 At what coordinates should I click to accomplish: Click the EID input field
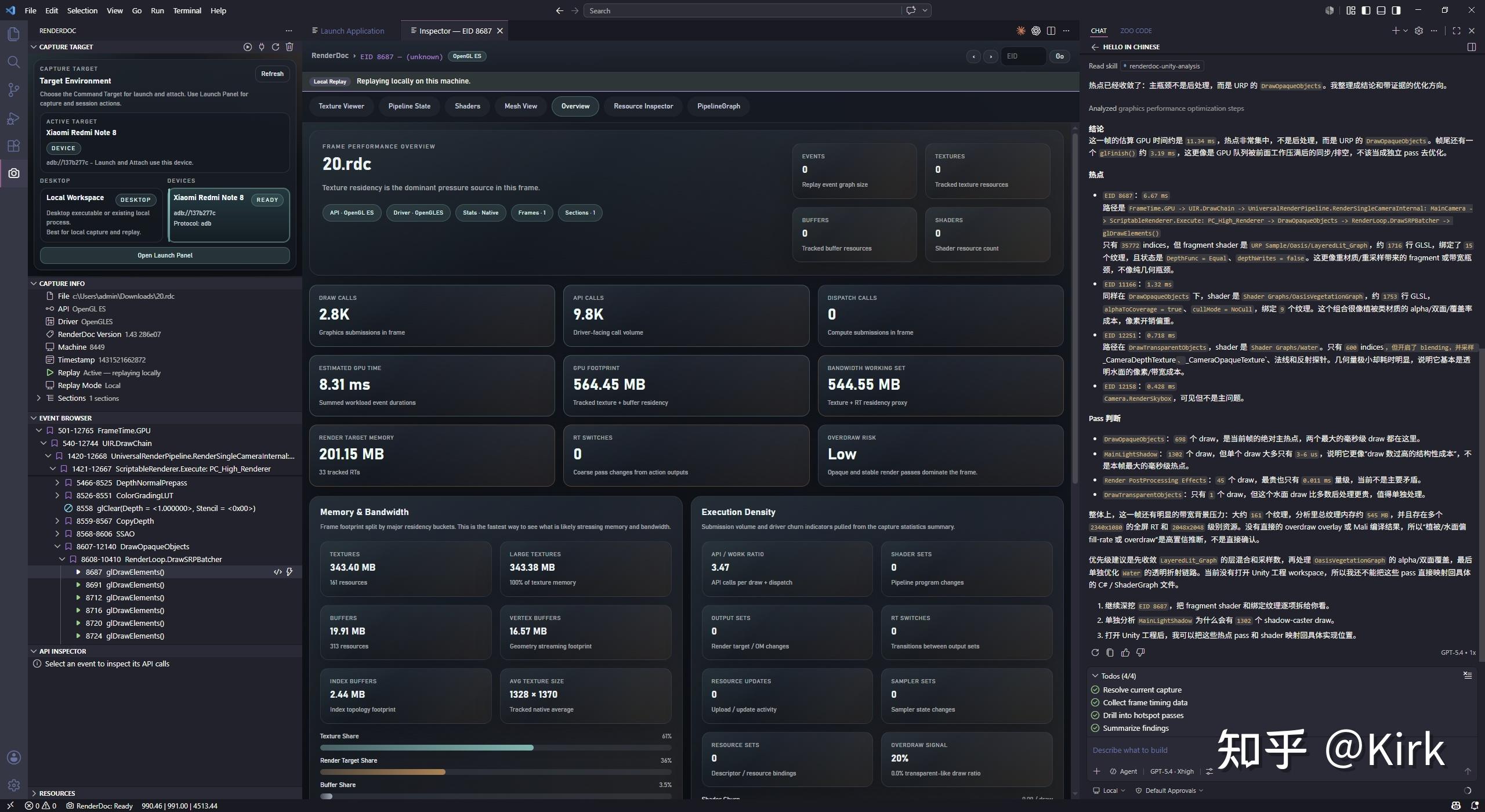(x=1023, y=56)
